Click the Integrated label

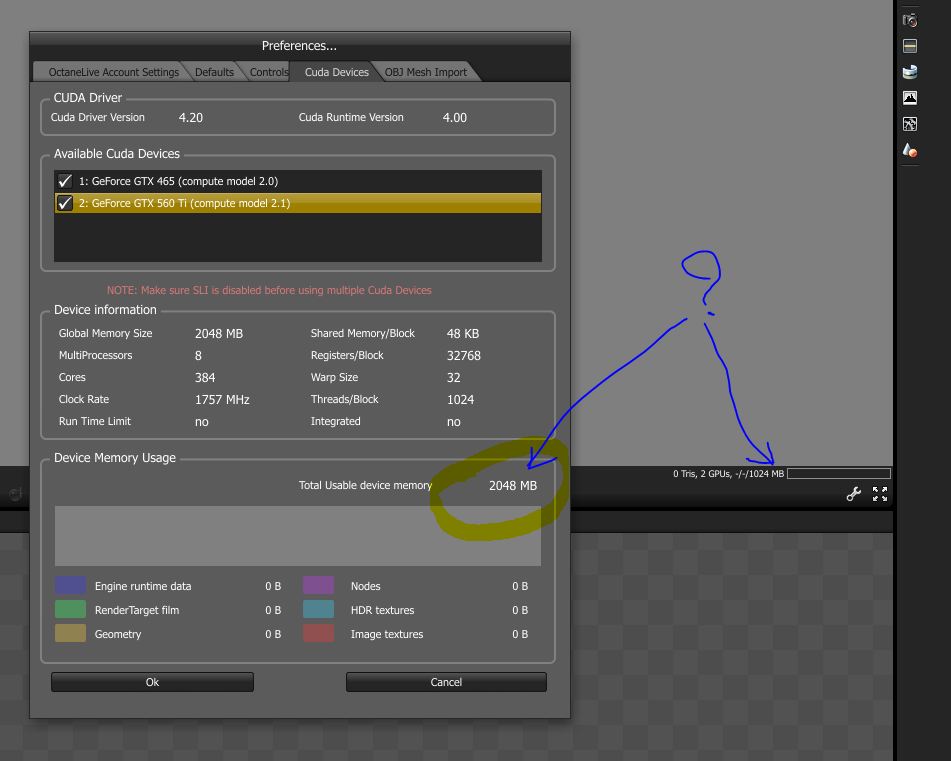[x=335, y=421]
